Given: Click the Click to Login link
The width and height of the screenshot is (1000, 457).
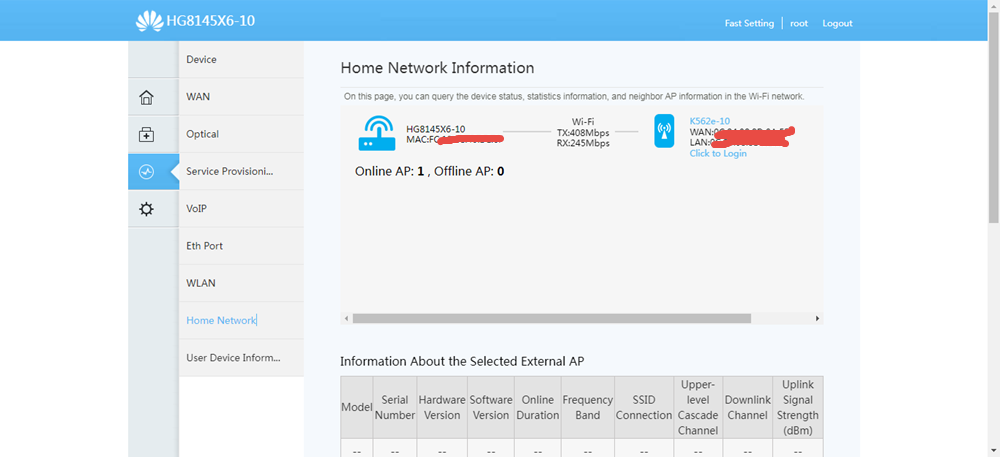Looking at the screenshot, I should pos(718,154).
